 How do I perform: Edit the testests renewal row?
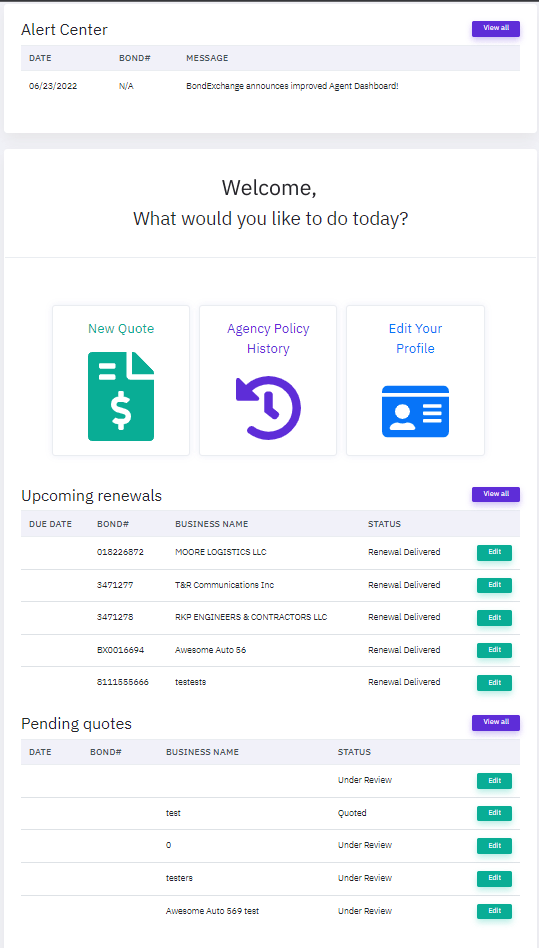(x=494, y=683)
